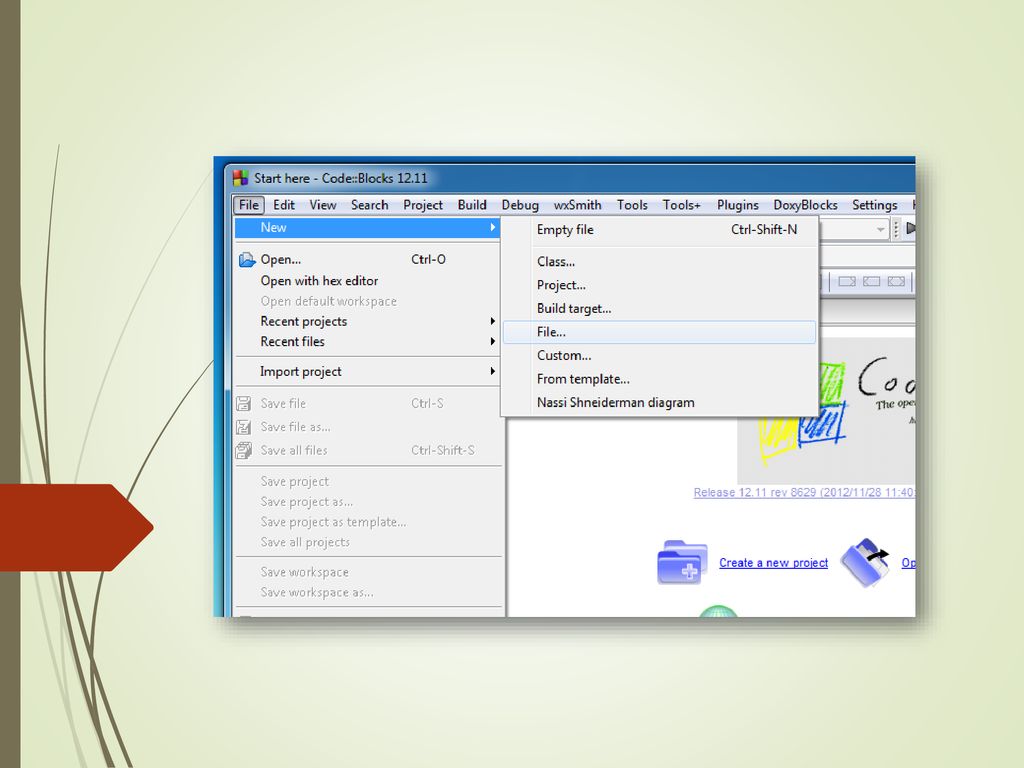Expand the Recent projects submenu
Image resolution: width=1024 pixels, height=768 pixels.
pos(367,321)
